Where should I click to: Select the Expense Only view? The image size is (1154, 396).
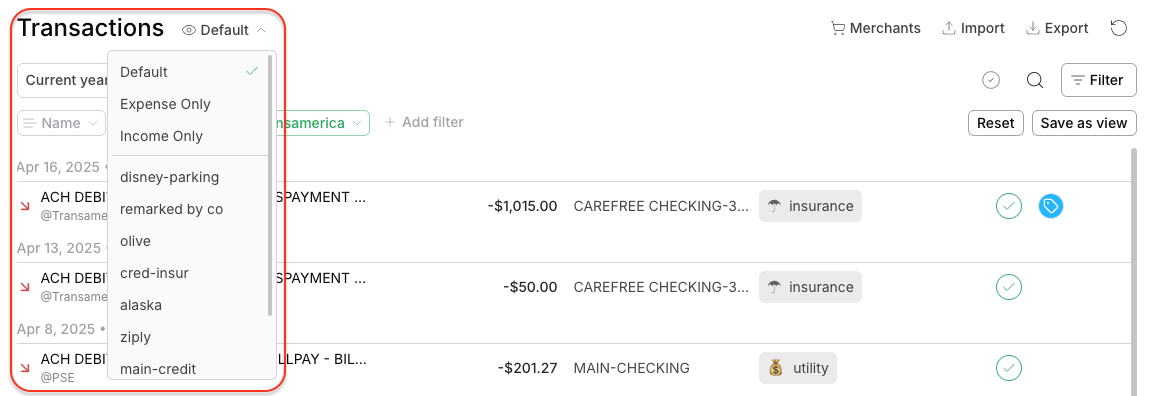165,104
